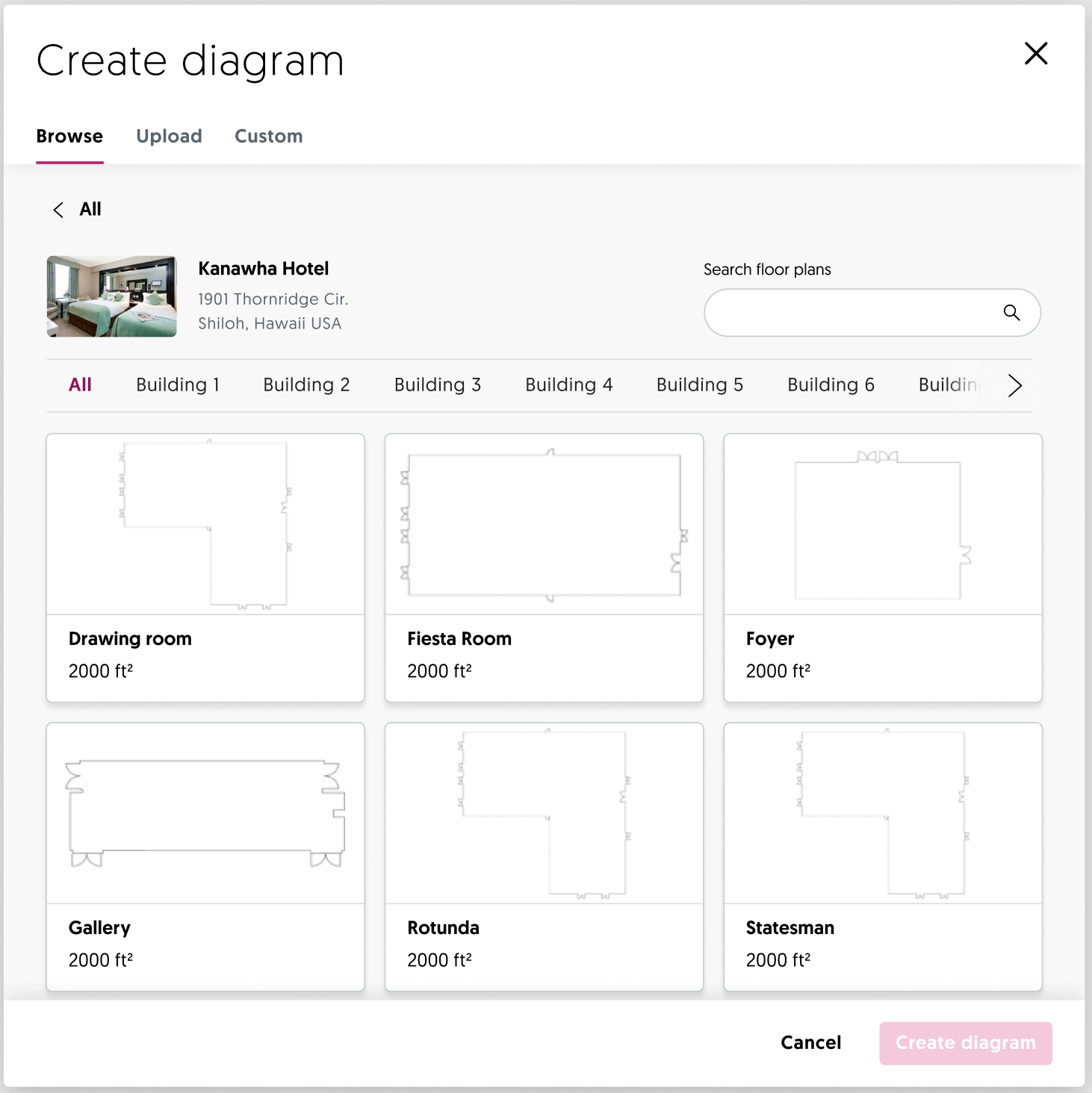Go back using the left chevron
This screenshot has width=1092, height=1093.
pos(58,210)
